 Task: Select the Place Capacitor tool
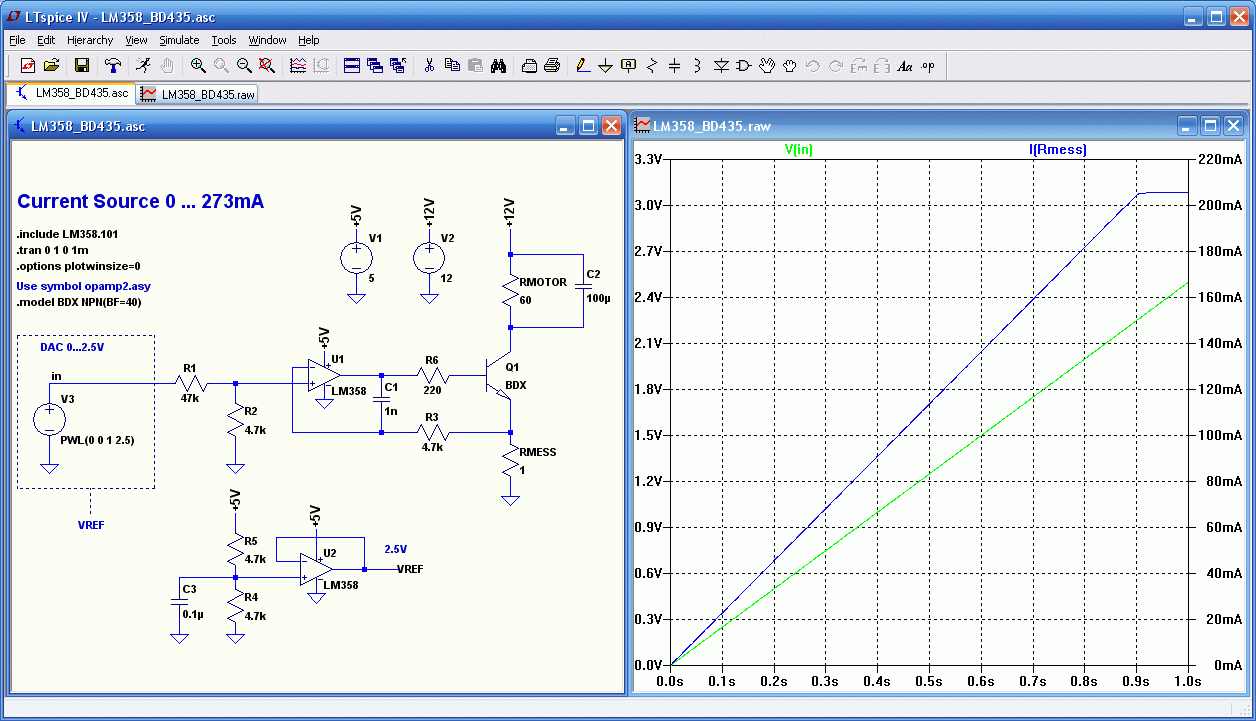pyautogui.click(x=675, y=66)
